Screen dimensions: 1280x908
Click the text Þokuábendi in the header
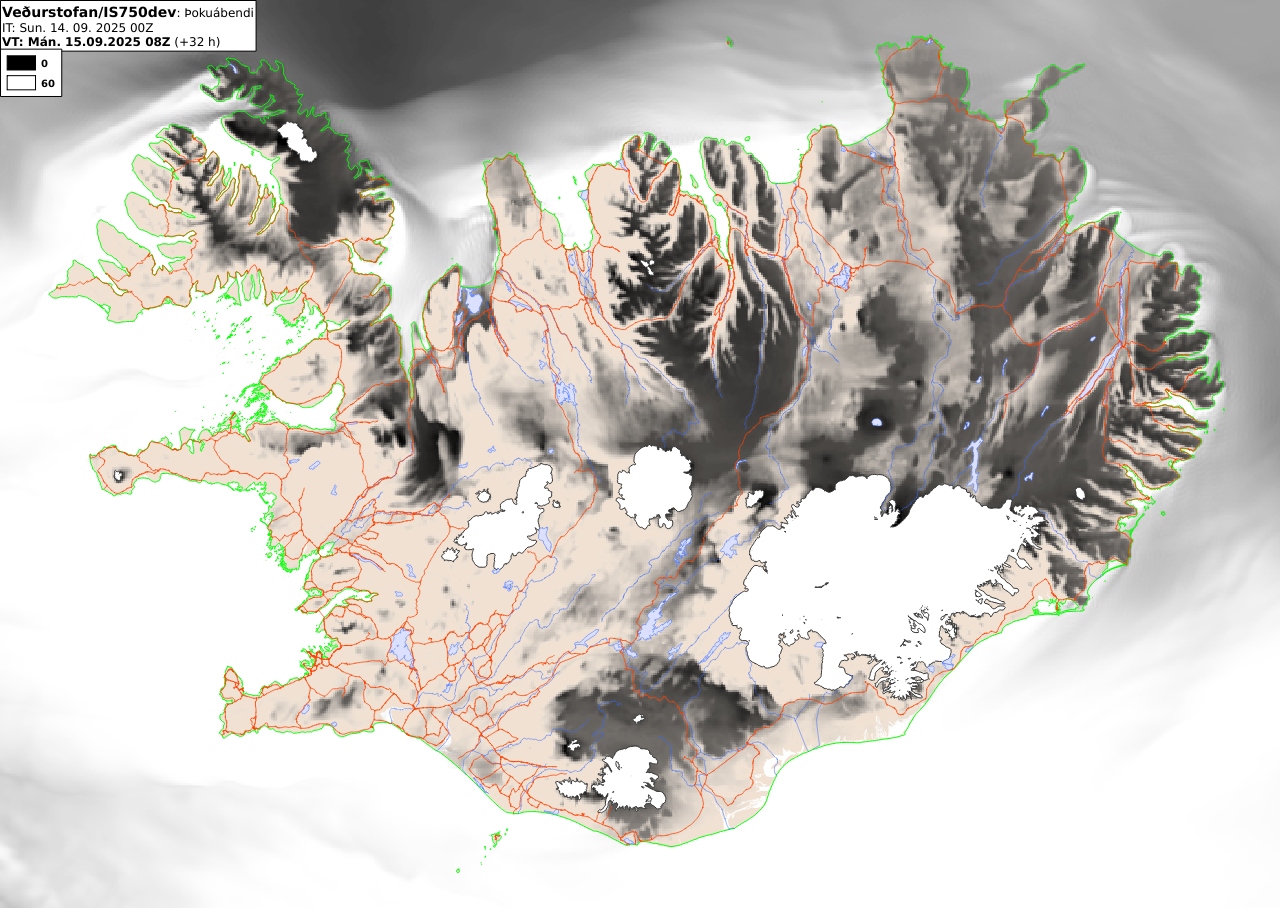[218, 13]
